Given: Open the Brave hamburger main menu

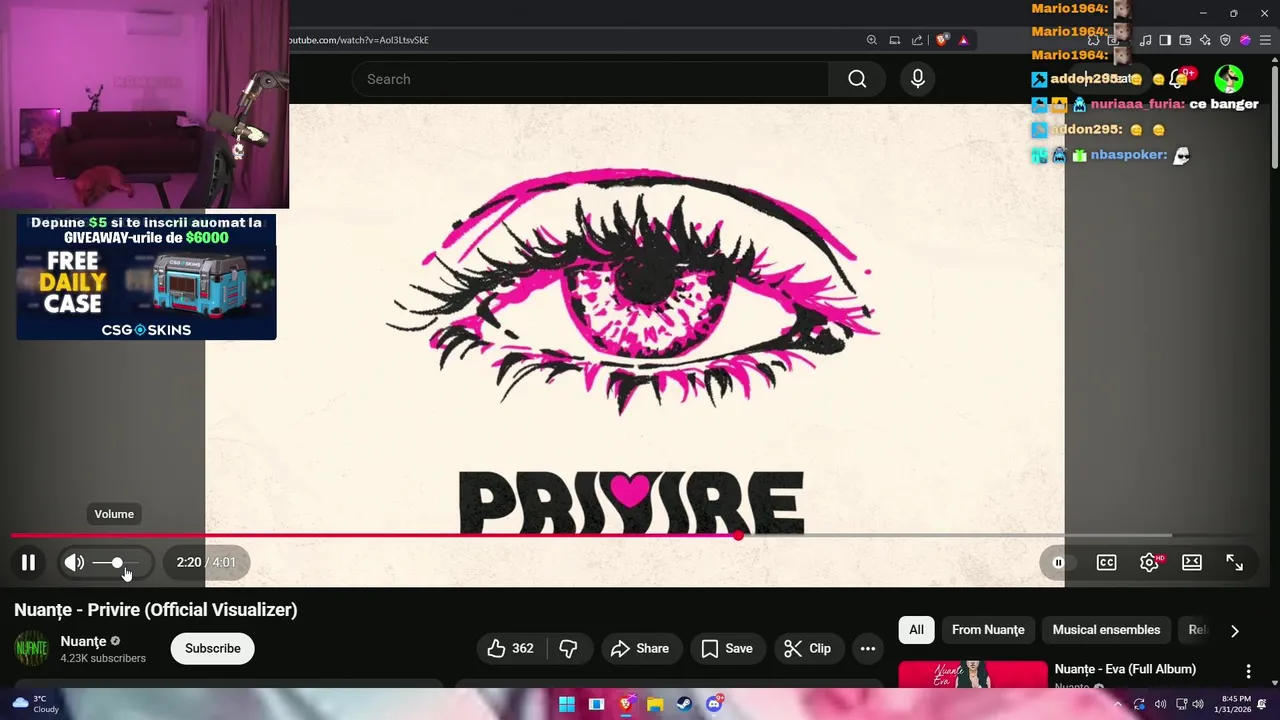Looking at the screenshot, I should click(x=1265, y=40).
